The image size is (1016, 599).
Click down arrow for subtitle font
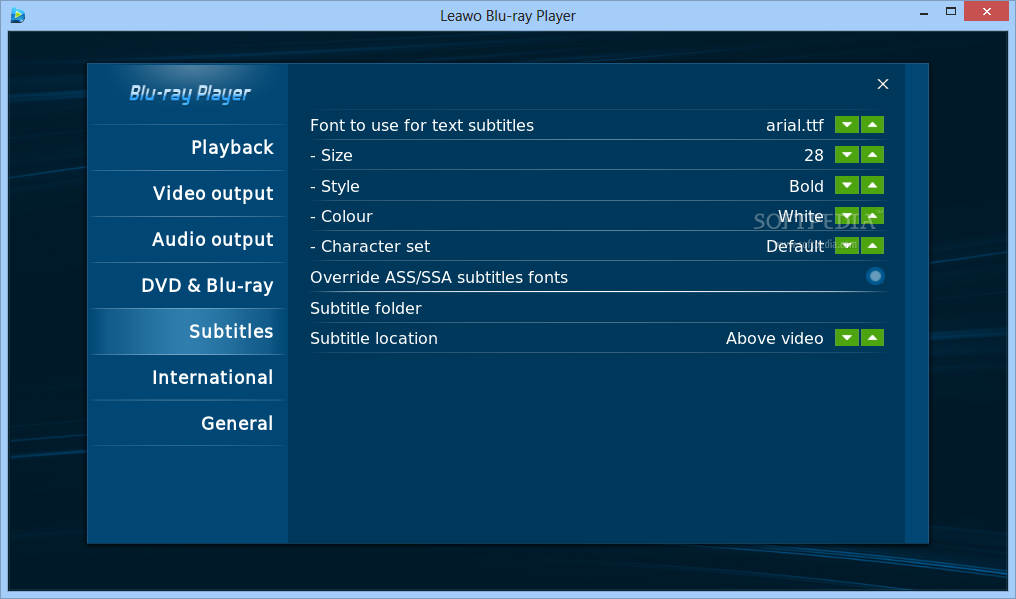846,124
